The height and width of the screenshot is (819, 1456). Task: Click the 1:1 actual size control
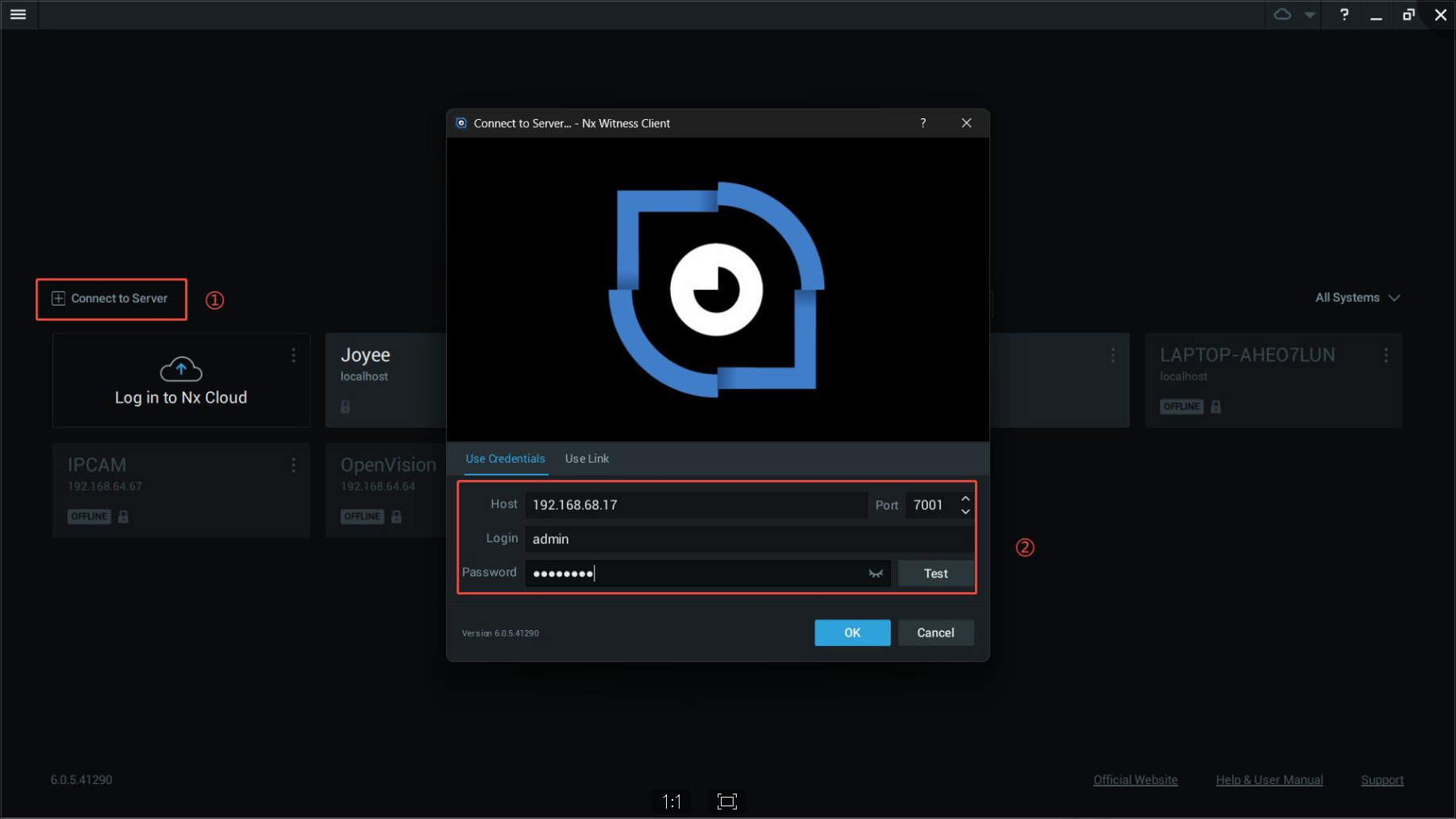coord(672,802)
